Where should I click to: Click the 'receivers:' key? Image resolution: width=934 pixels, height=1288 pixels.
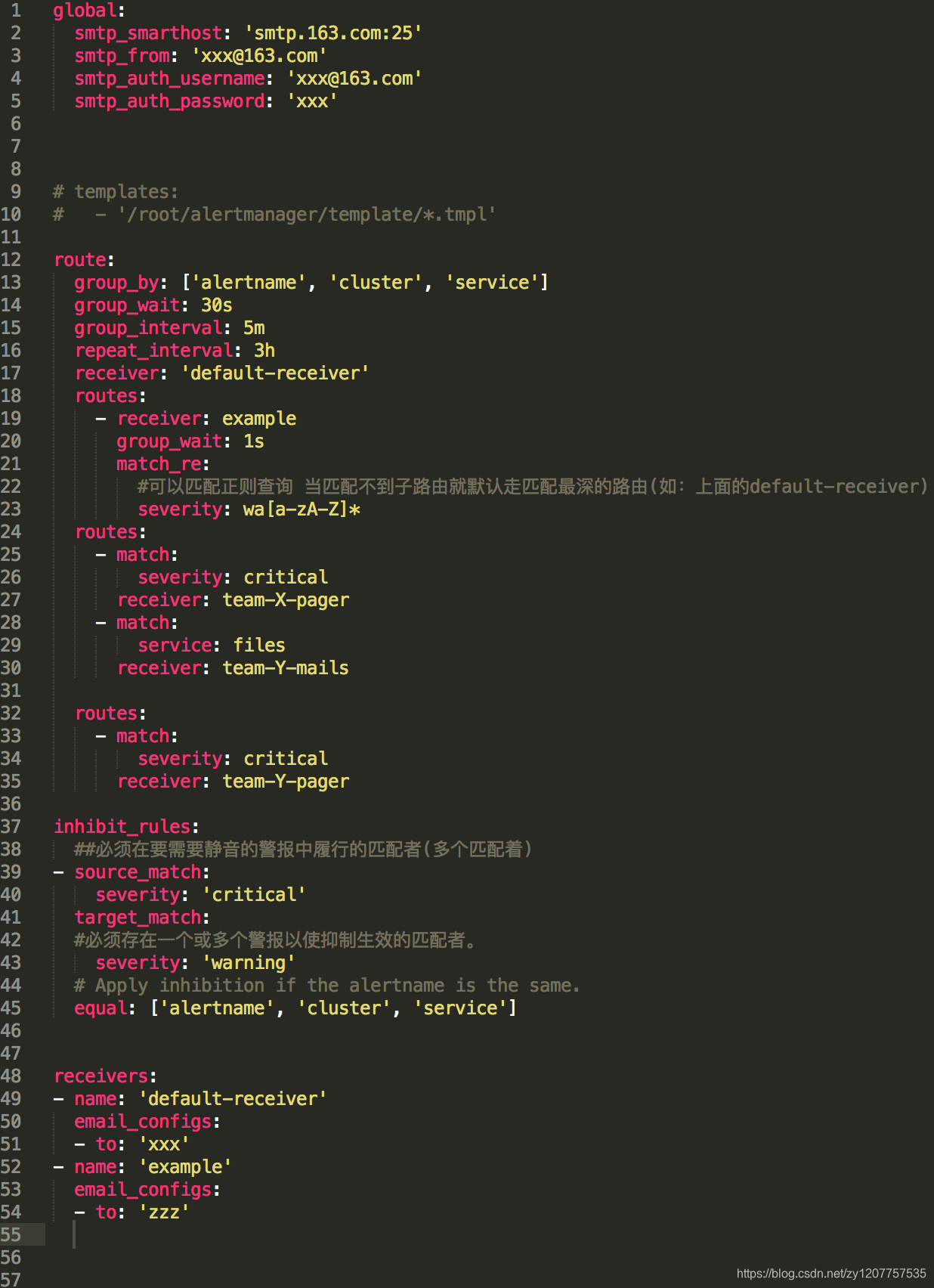[105, 1076]
